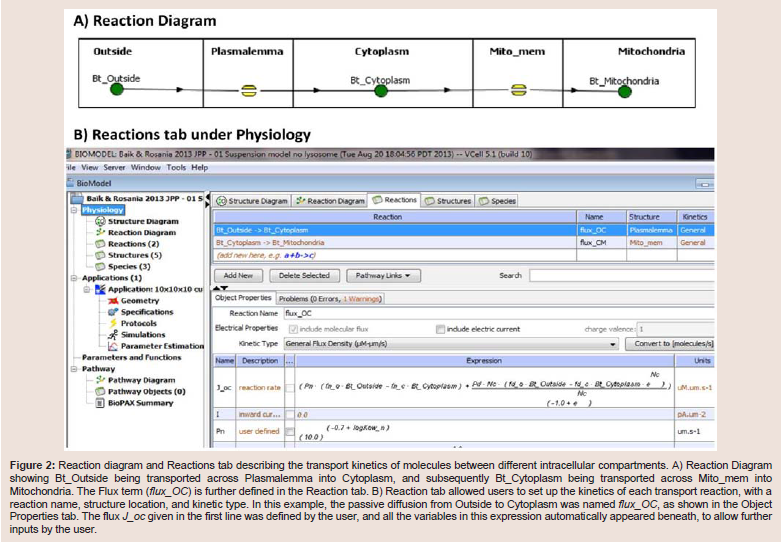Switch to the Reaction Diagram tab
The image size is (781, 542).
pos(330,201)
